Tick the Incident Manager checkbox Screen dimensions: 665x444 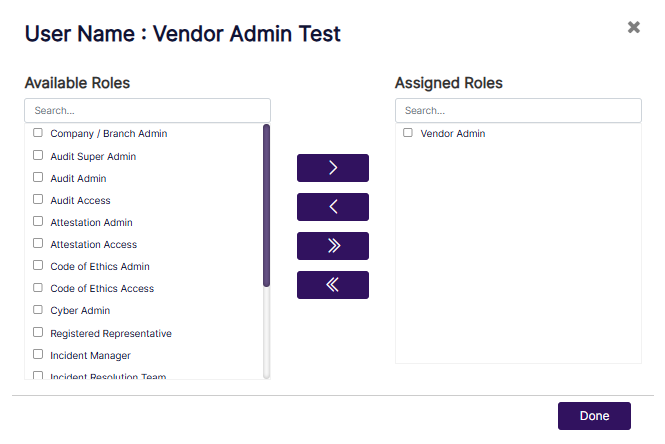(38, 354)
